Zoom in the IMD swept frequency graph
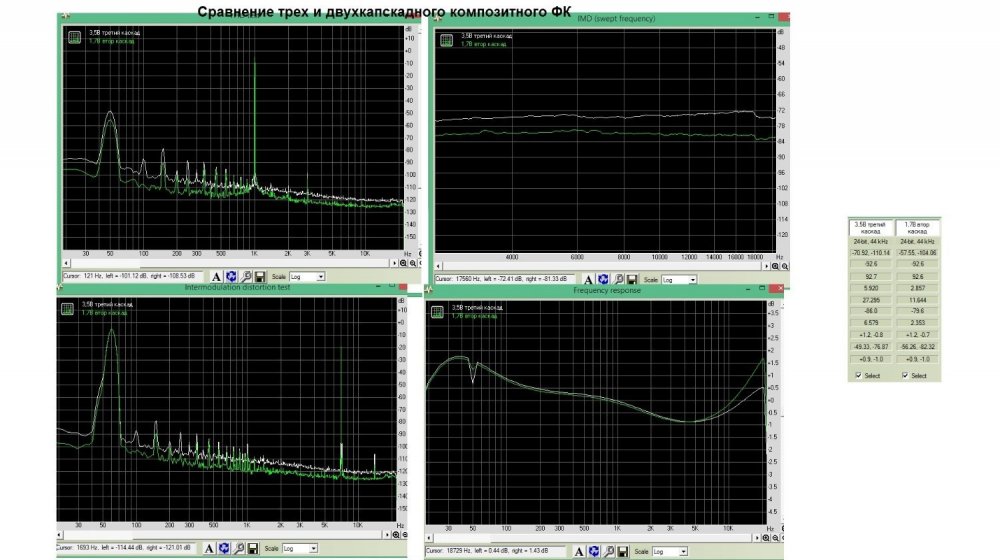Screen dimensions: 1000x560 point(775,266)
